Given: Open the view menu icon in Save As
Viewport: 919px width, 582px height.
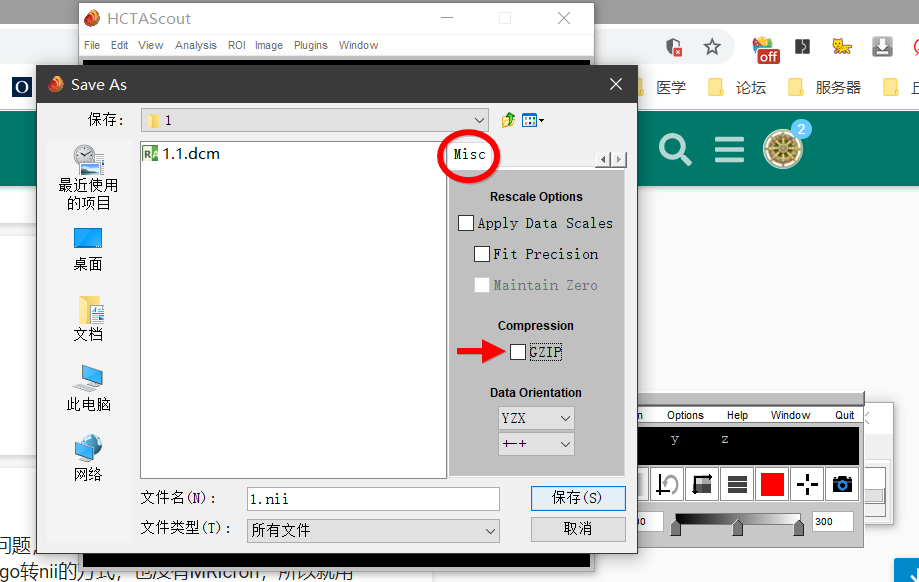Looking at the screenshot, I should pyautogui.click(x=532, y=120).
